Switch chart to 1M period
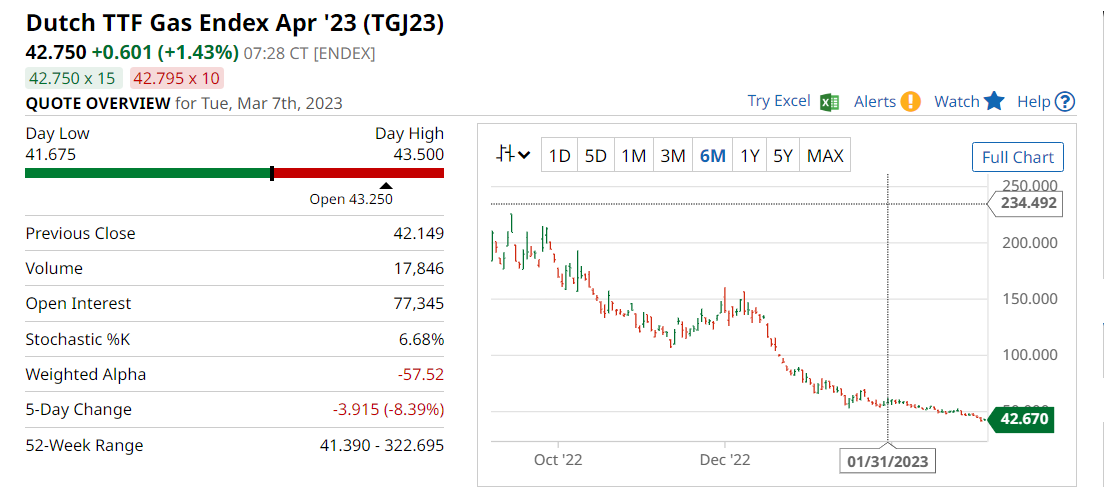This screenshot has width=1104, height=487. 634,156
